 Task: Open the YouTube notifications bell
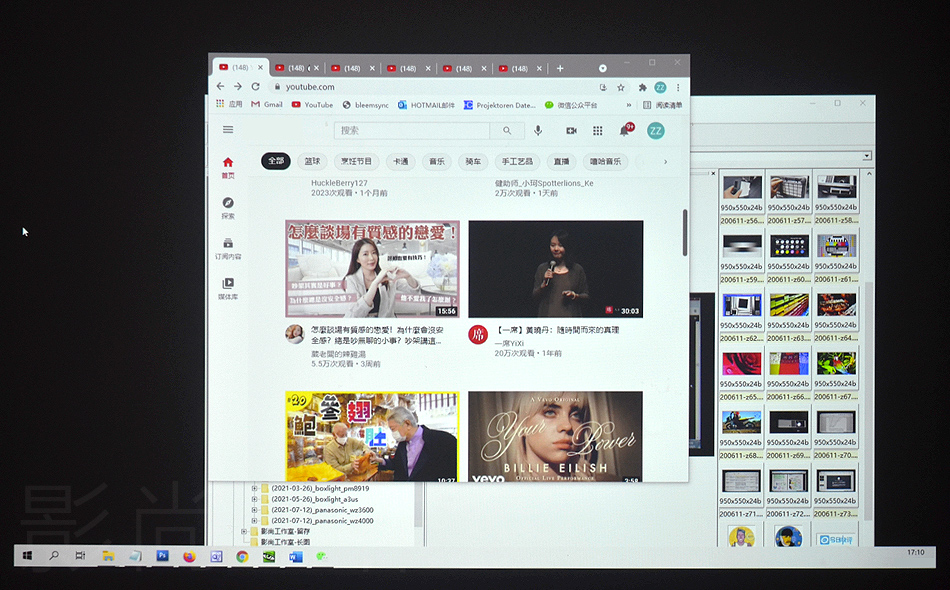pos(624,131)
